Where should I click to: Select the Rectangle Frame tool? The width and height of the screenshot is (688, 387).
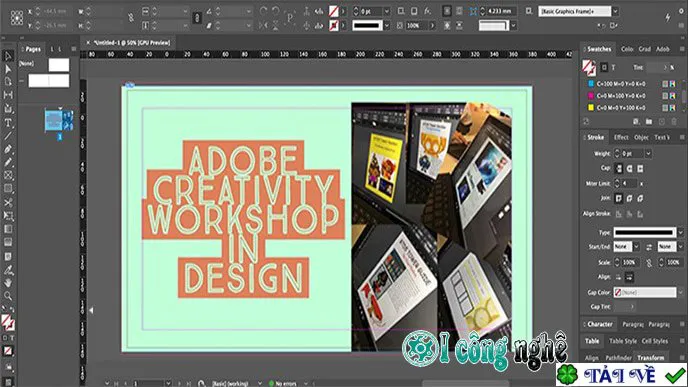pos(8,176)
